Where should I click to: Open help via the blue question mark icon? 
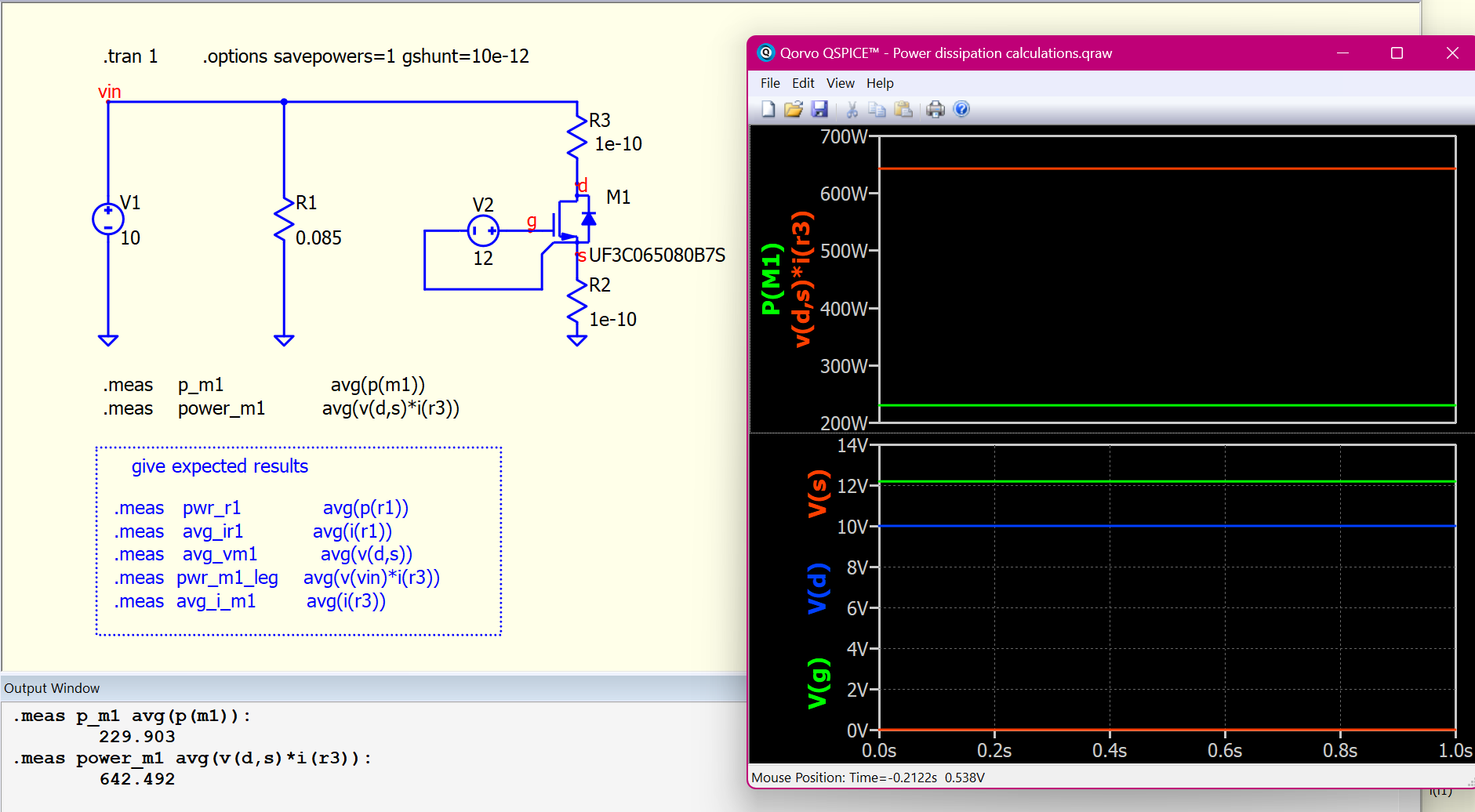961,110
